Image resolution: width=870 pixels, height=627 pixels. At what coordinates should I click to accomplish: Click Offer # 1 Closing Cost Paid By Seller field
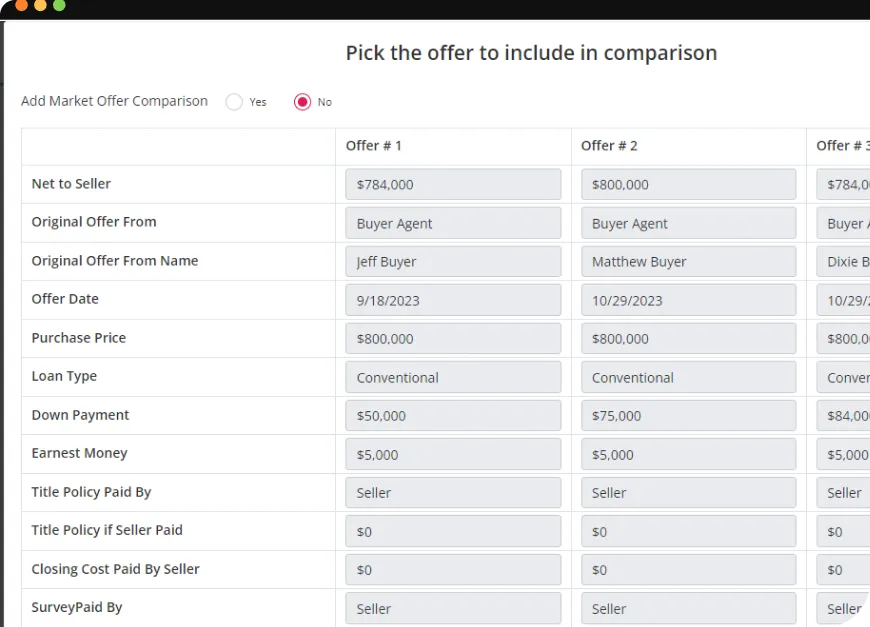(453, 570)
